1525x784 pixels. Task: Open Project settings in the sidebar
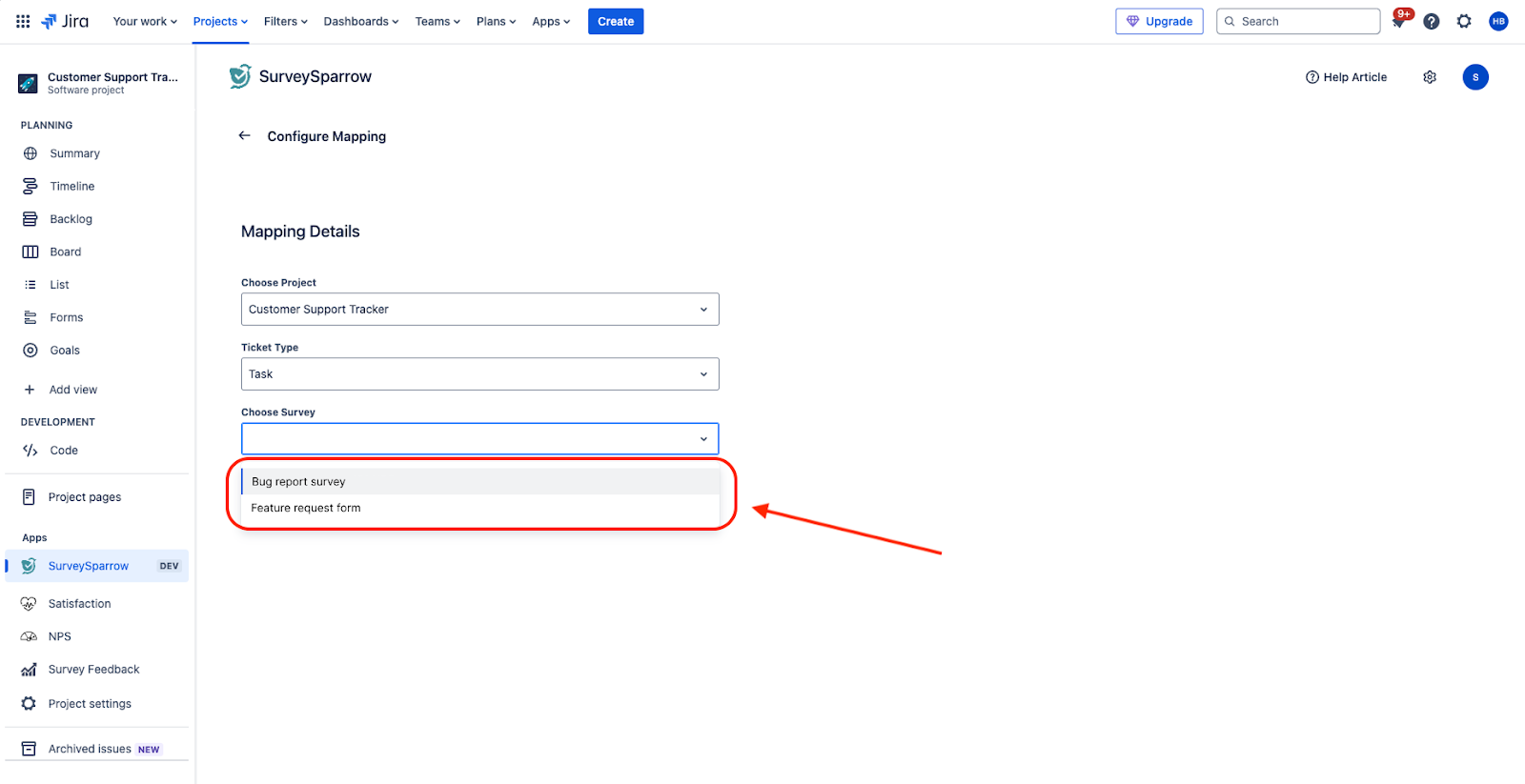(90, 704)
